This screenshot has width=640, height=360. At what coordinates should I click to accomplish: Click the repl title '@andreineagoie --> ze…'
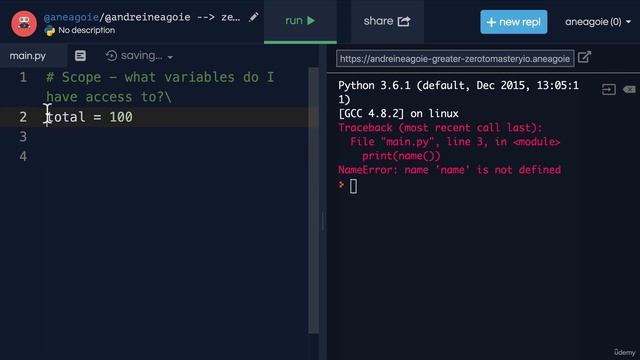pos(172,17)
